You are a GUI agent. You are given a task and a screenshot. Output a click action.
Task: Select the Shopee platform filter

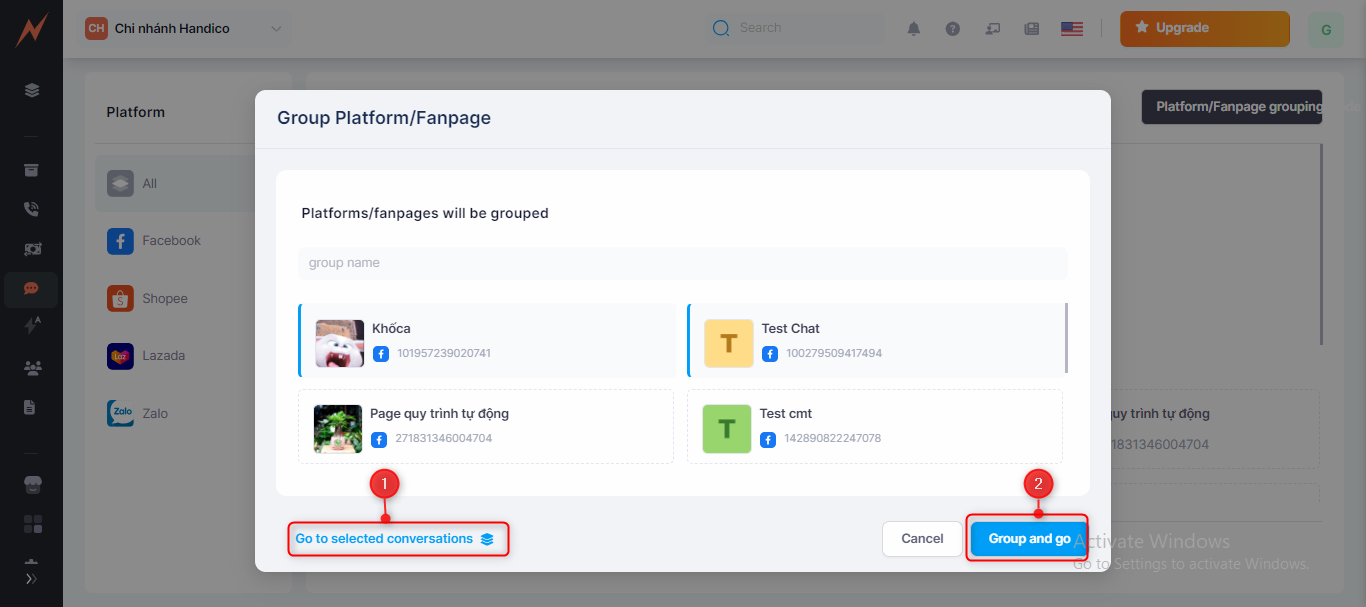[164, 298]
